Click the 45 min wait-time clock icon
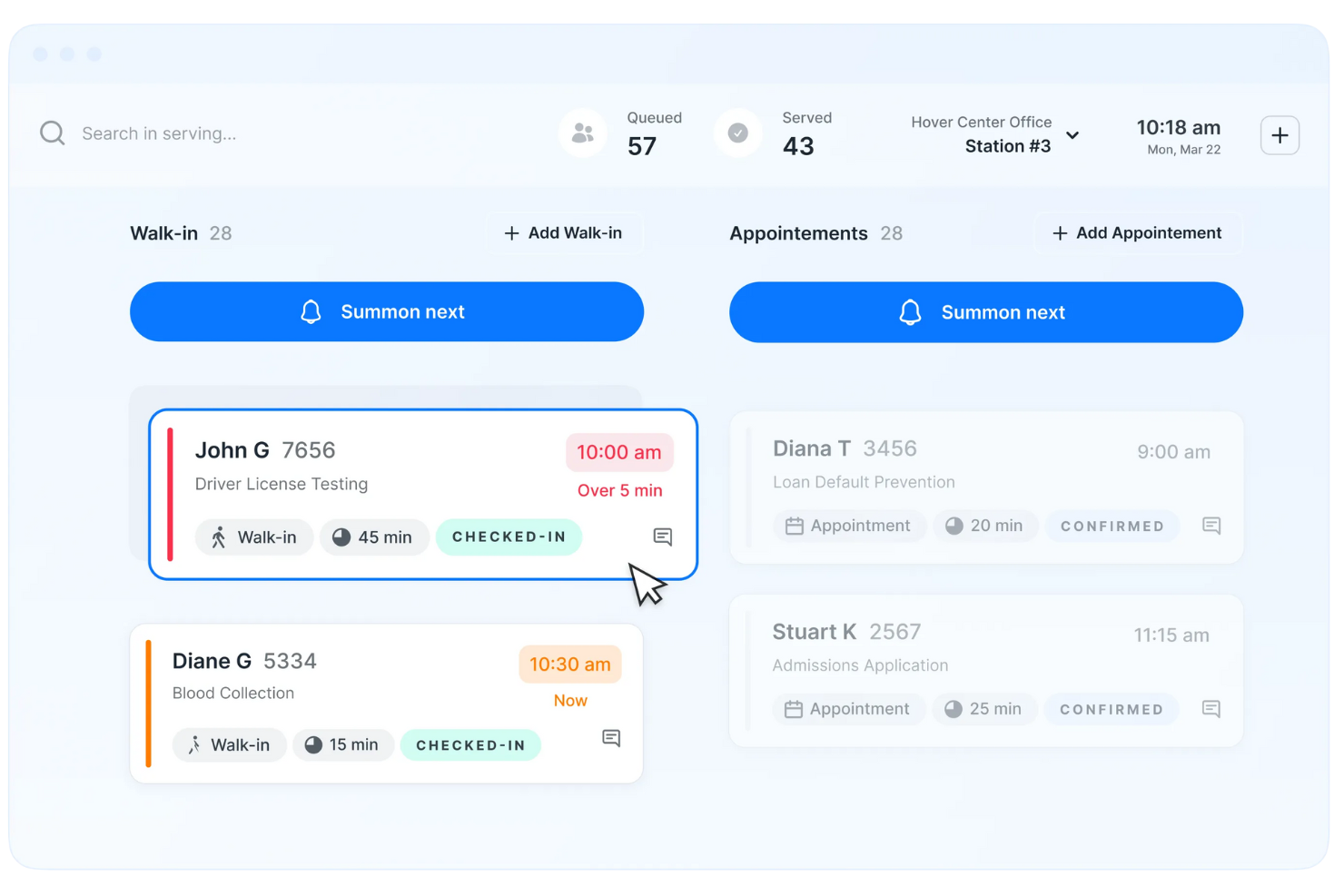The height and width of the screenshot is (896, 1344). [x=341, y=537]
